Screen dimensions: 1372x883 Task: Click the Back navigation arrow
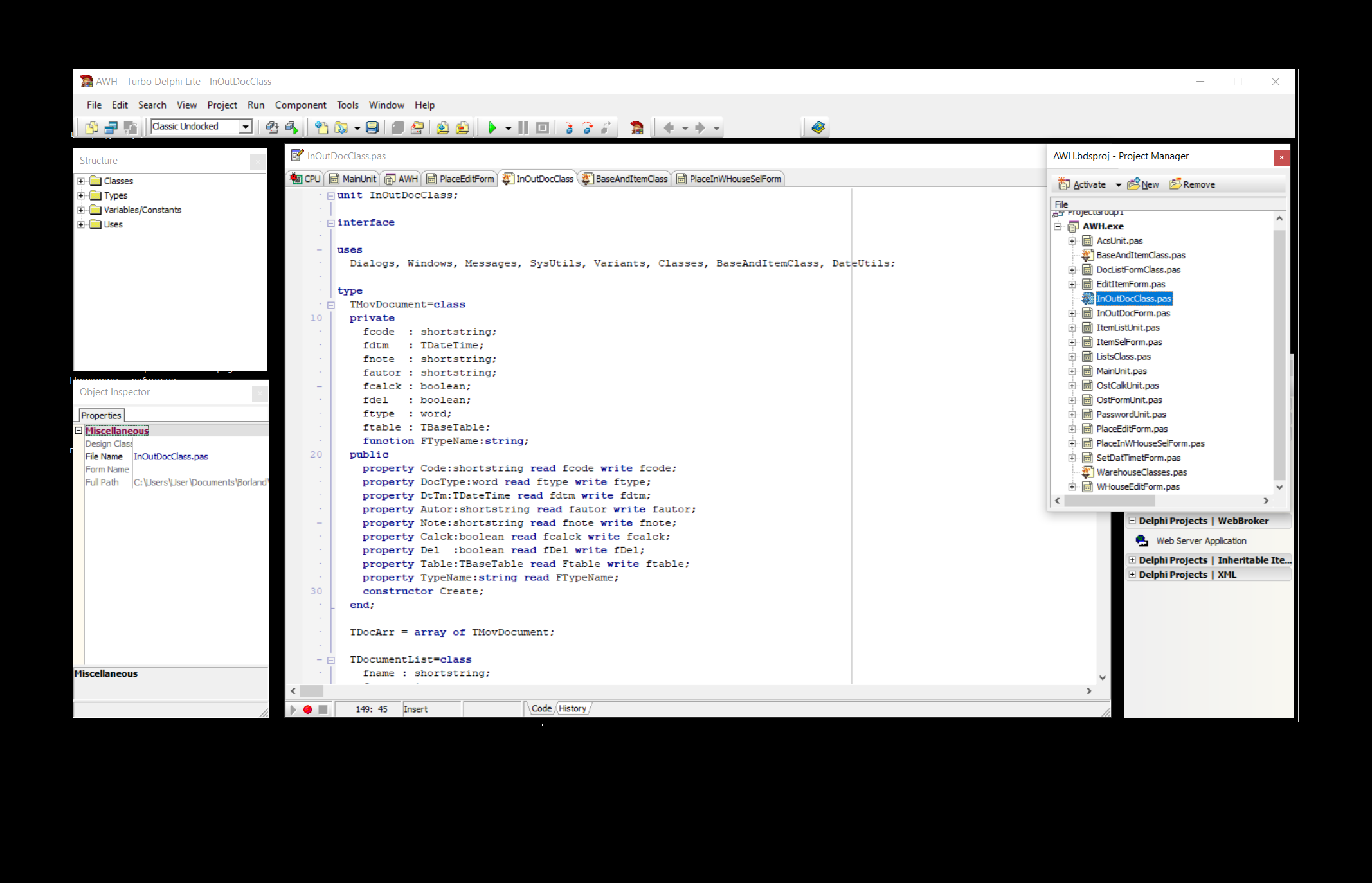tap(669, 127)
